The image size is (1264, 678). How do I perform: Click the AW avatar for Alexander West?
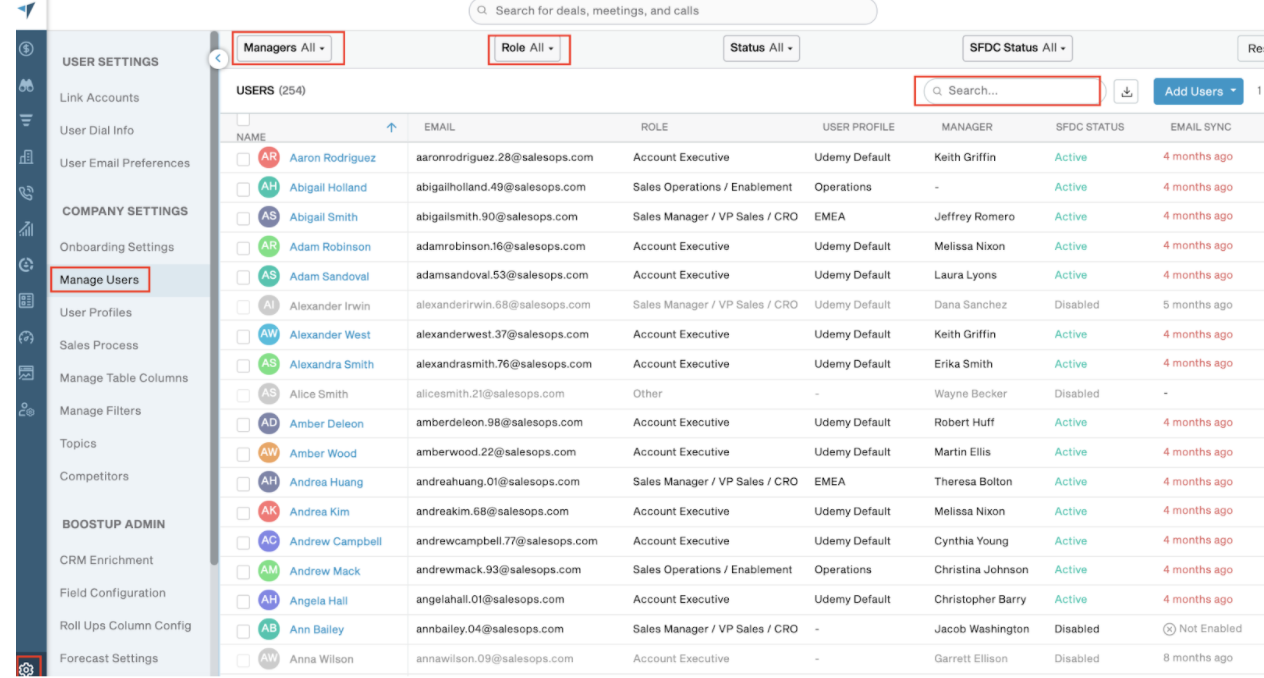coord(268,334)
